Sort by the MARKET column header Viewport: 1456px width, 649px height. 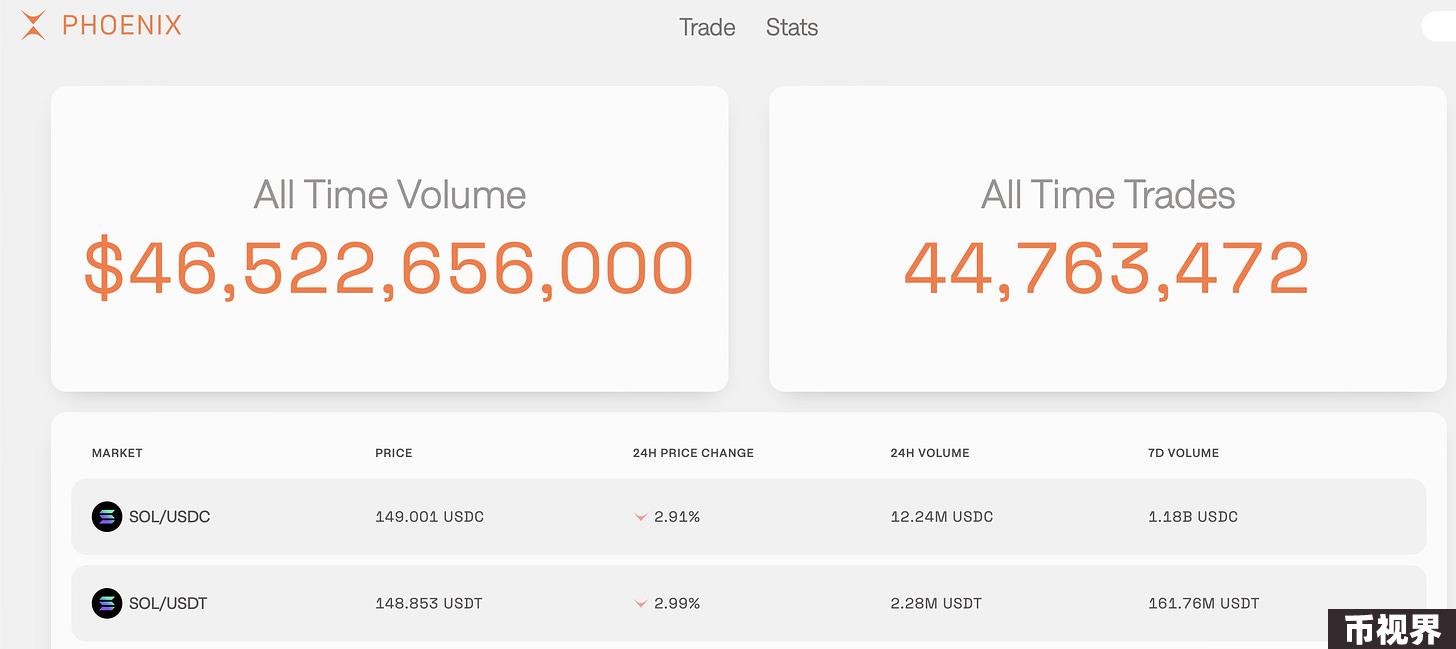pos(117,453)
